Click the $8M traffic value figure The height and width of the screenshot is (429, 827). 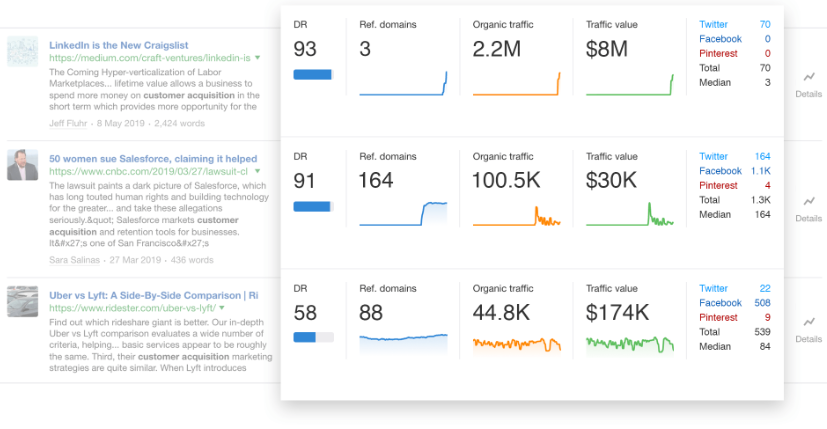(x=607, y=49)
